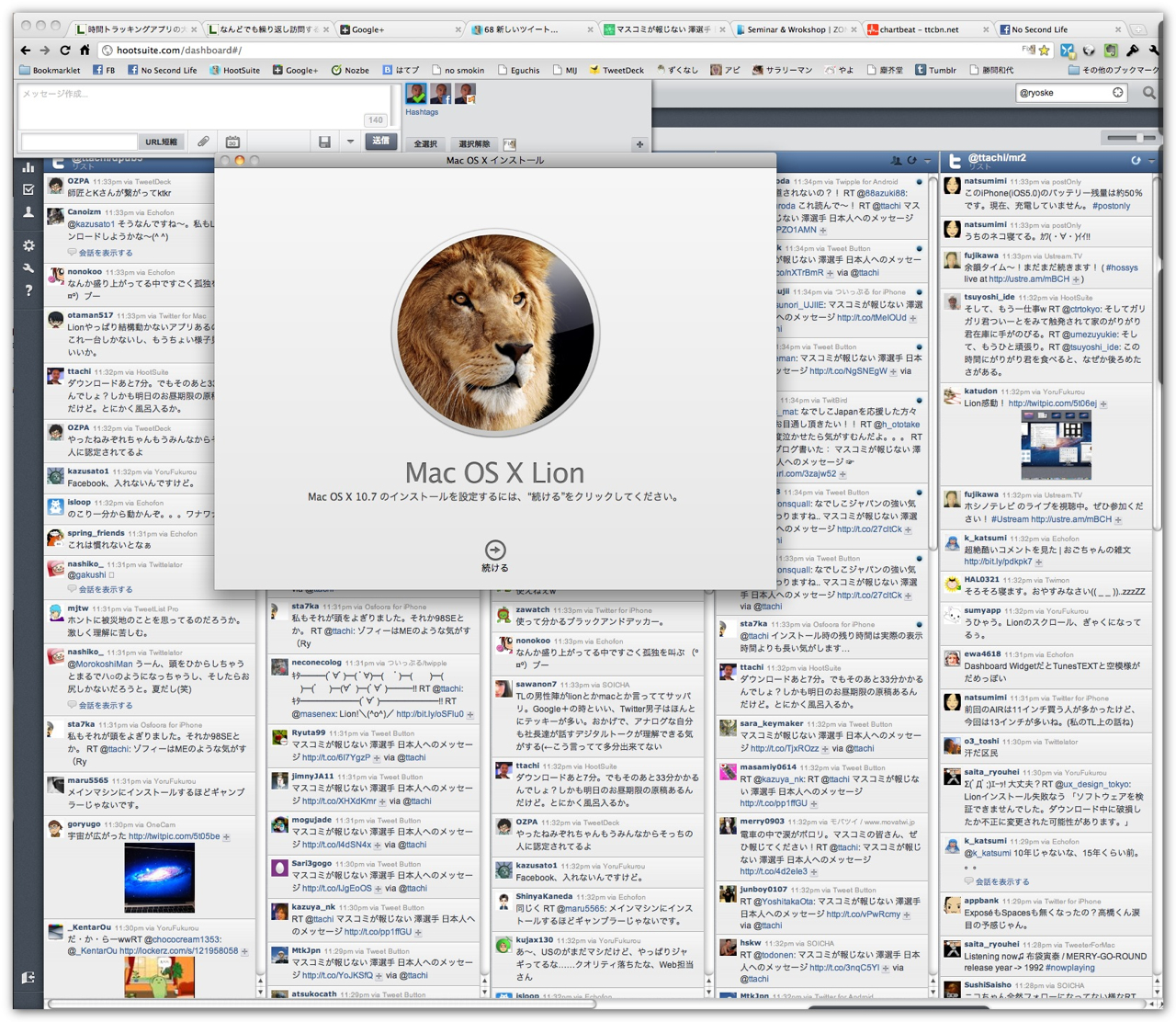Toggle the Facebook profile avatar selection

point(441,94)
